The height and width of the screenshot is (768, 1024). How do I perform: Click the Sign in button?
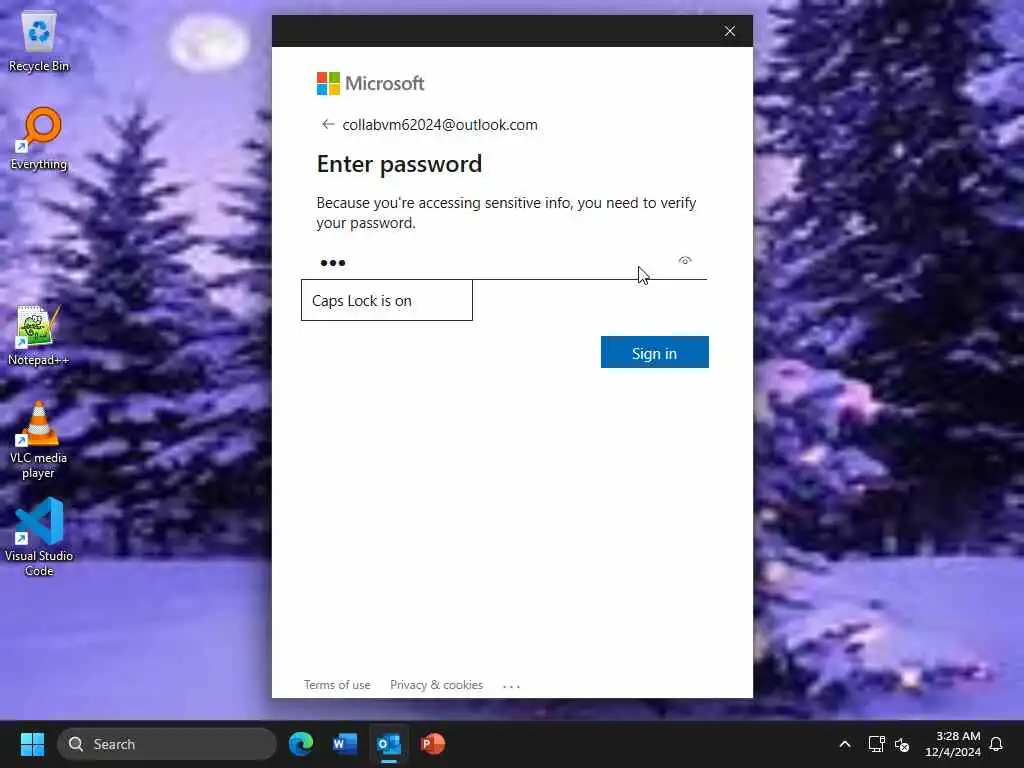(x=654, y=353)
